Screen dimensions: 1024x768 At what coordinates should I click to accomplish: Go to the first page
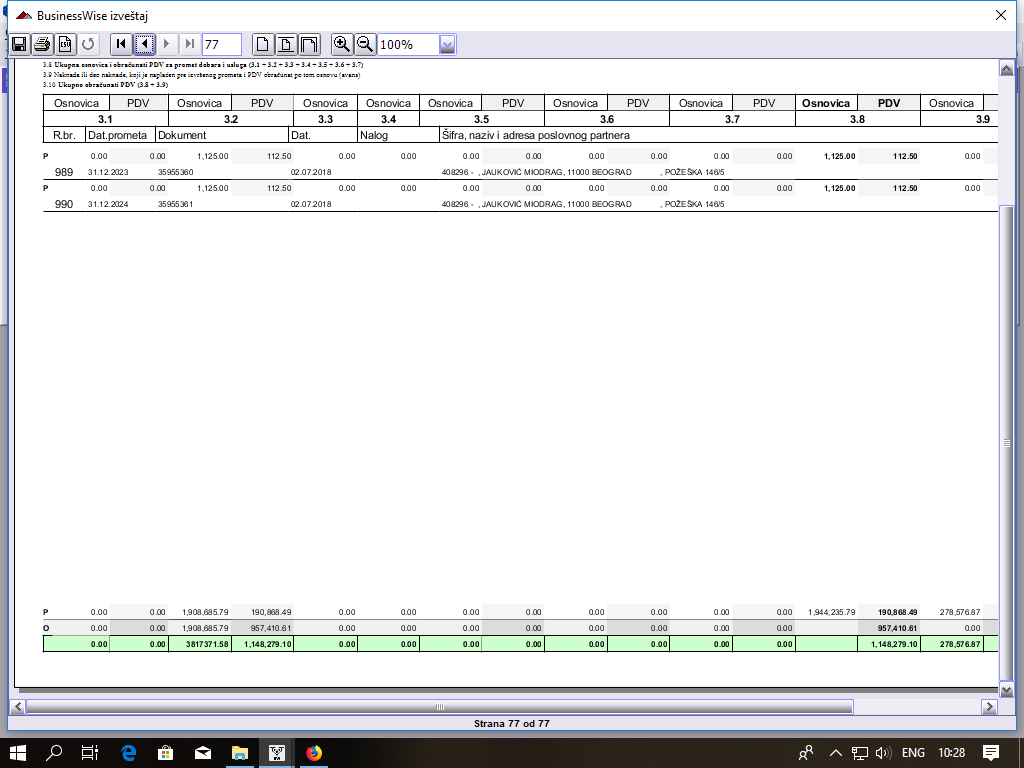click(x=121, y=44)
